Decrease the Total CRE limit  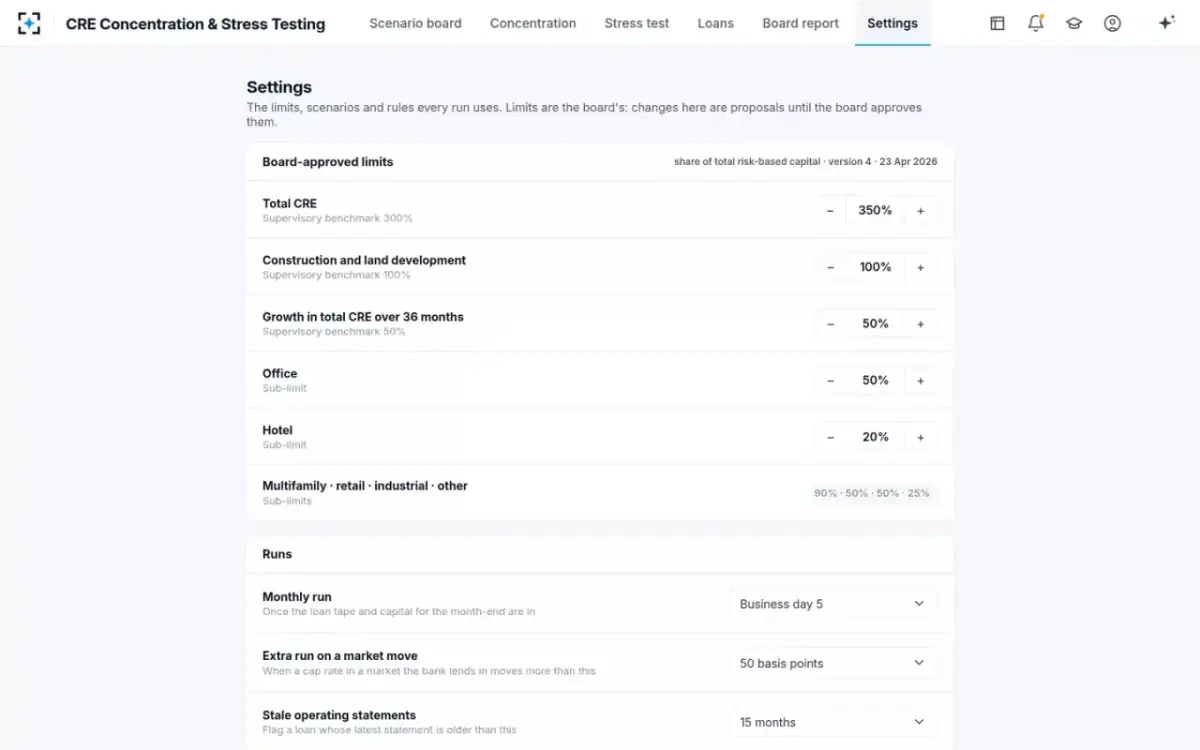click(x=830, y=211)
